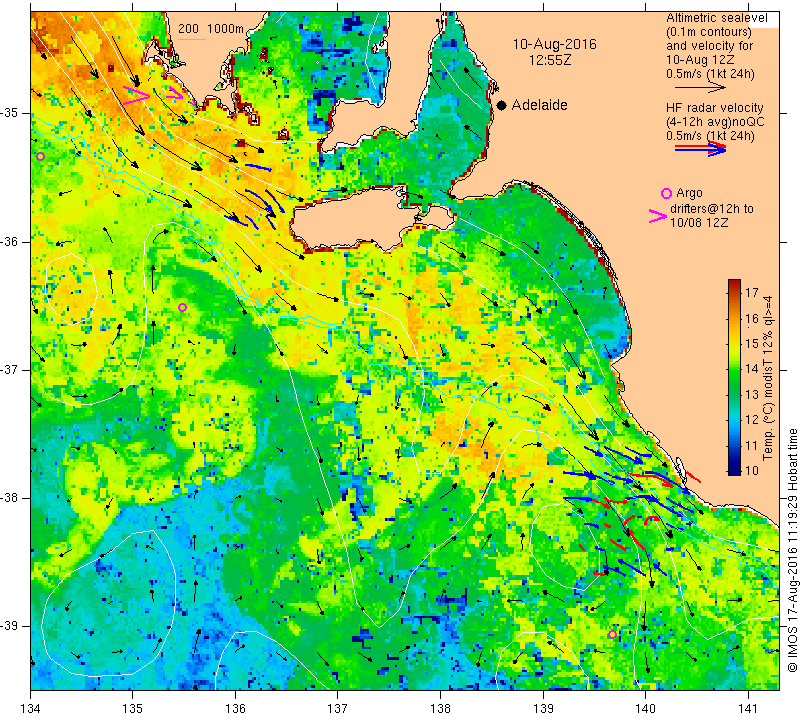The height and width of the screenshot is (720, 800).
Task: Click the color bar tick label '10'
Action: [752, 470]
